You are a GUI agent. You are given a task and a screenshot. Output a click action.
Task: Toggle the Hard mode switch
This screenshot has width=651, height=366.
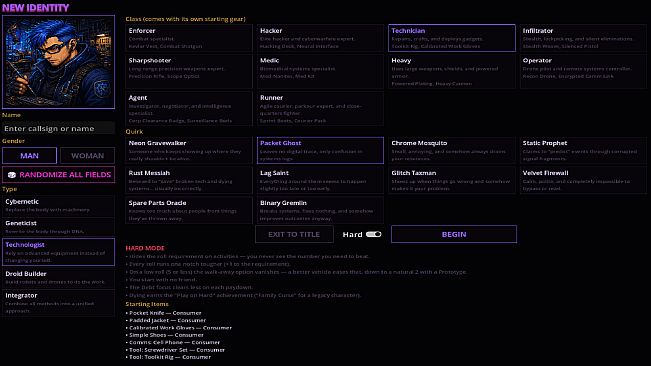[374, 234]
